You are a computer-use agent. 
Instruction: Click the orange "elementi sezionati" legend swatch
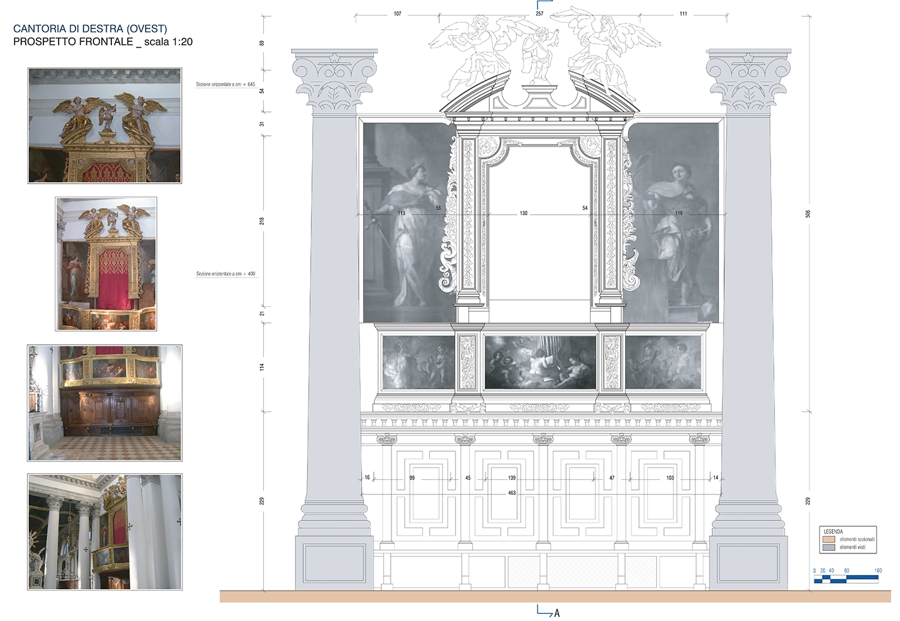pyautogui.click(x=828, y=540)
